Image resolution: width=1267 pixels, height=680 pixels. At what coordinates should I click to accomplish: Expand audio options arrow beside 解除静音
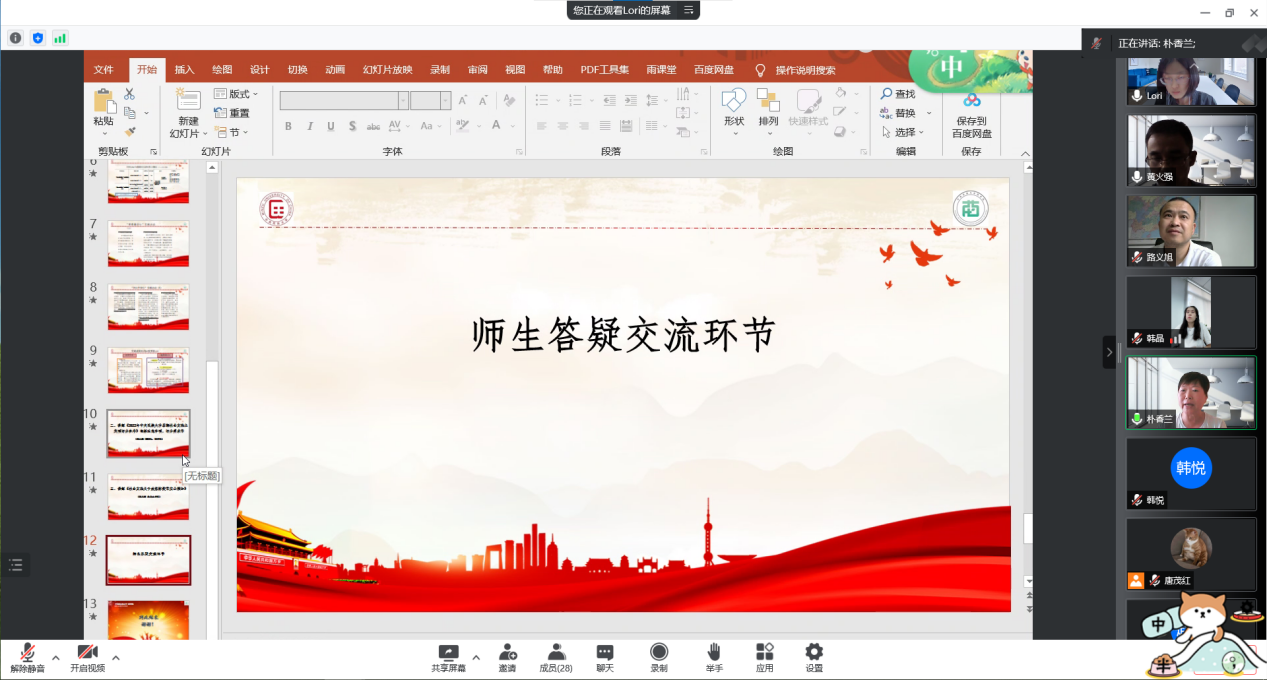click(x=56, y=658)
